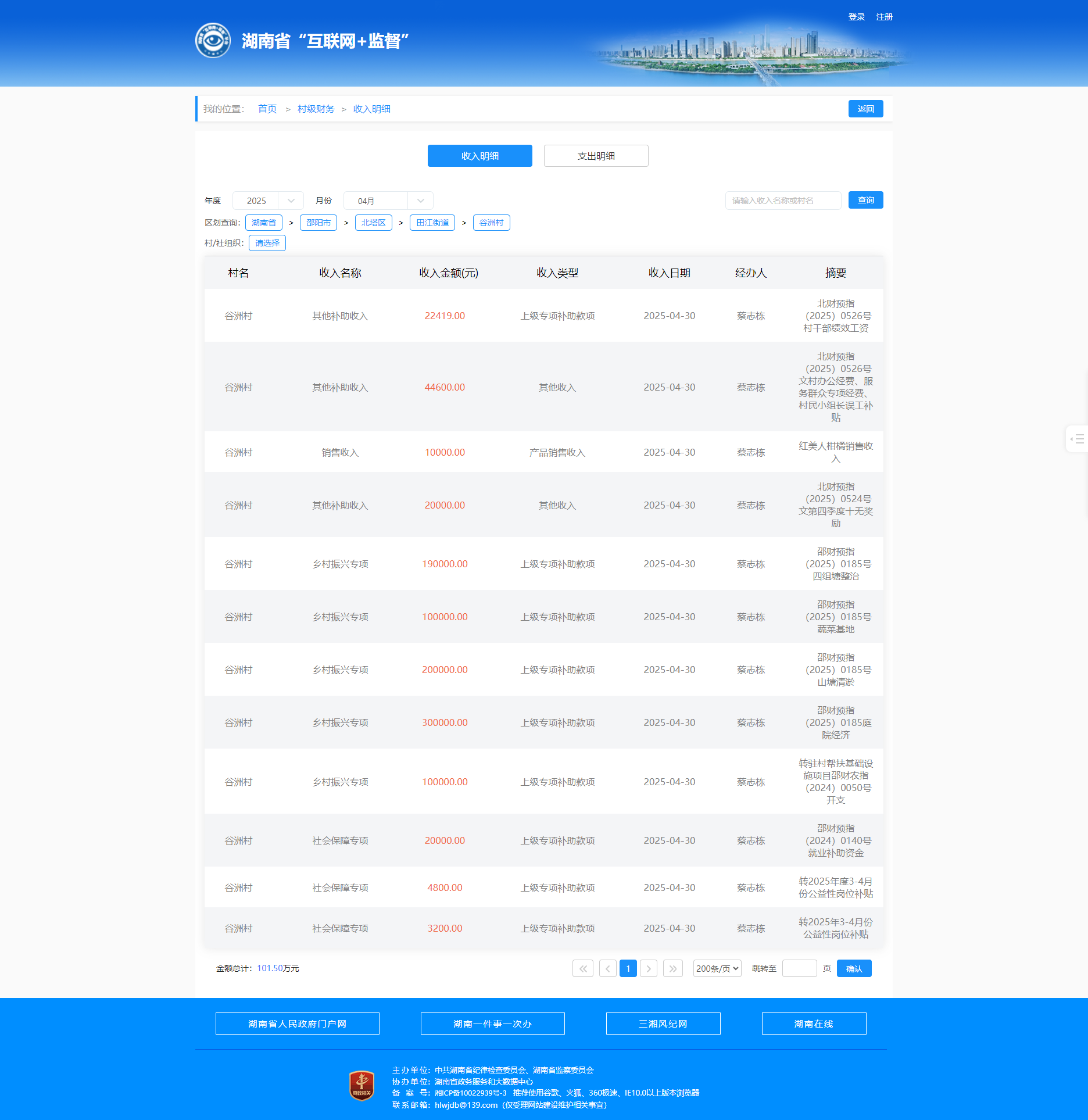Click the 收入明细 breadcrumb link
Screen dimensions: 1088x1120
pos(372,109)
